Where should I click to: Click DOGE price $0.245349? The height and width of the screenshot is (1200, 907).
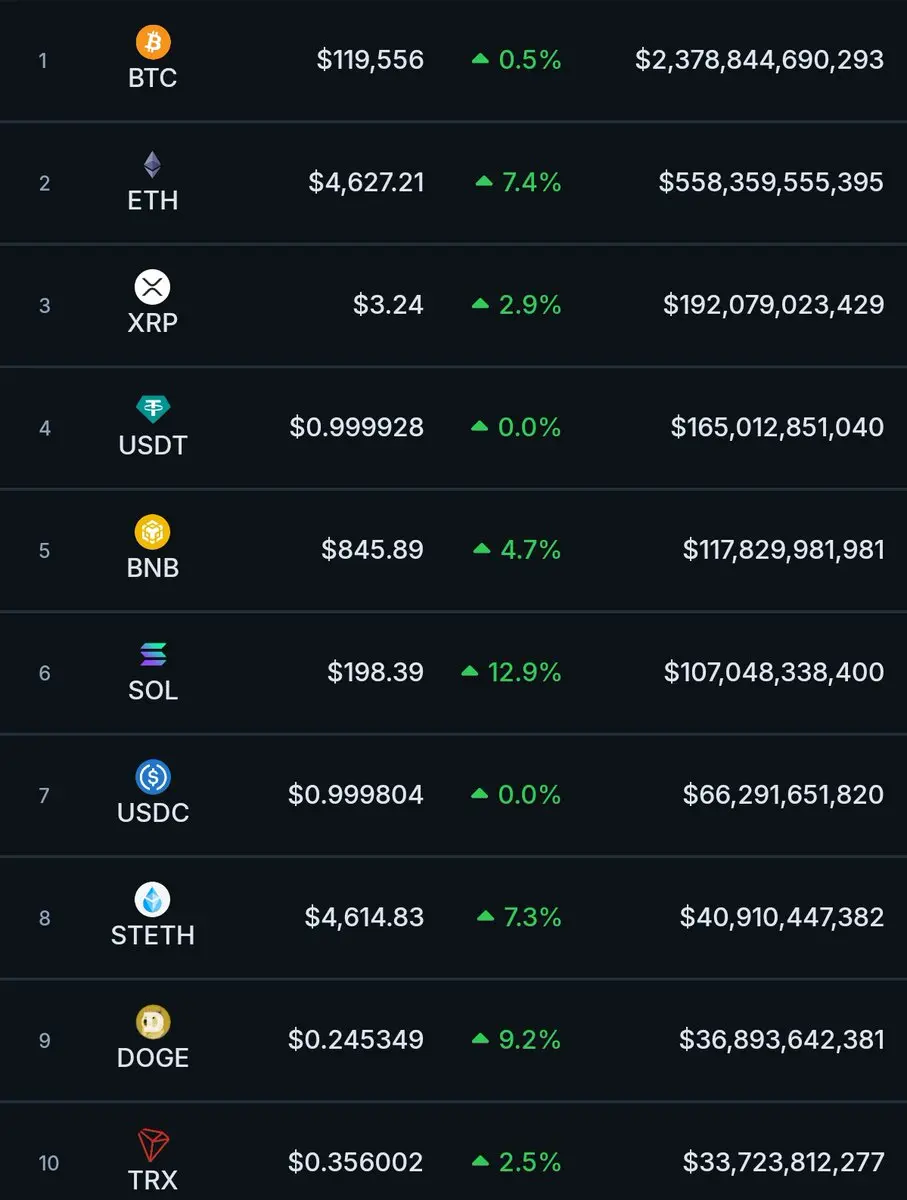tap(356, 1040)
